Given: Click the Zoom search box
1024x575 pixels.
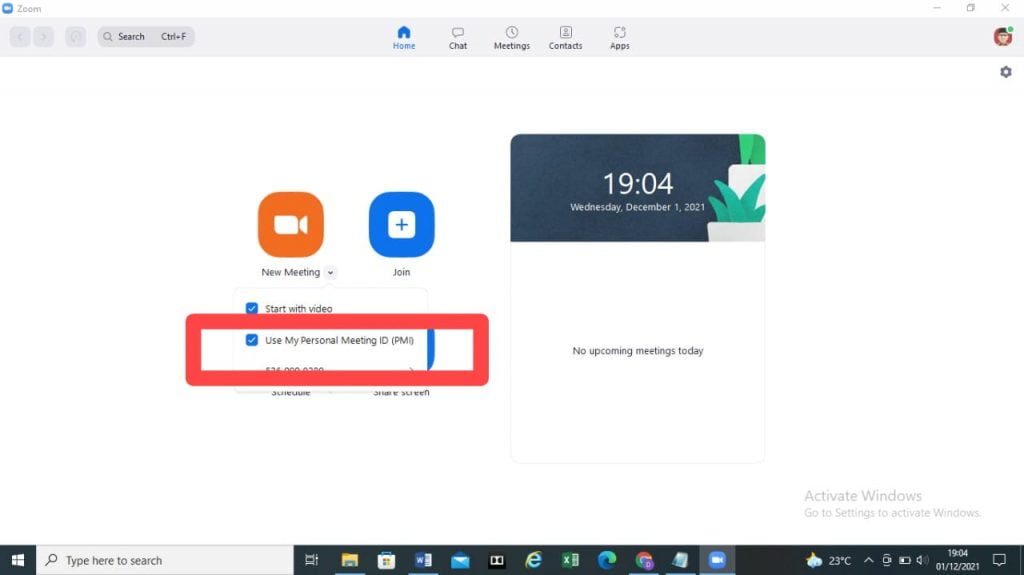Looking at the screenshot, I should pyautogui.click(x=146, y=37).
